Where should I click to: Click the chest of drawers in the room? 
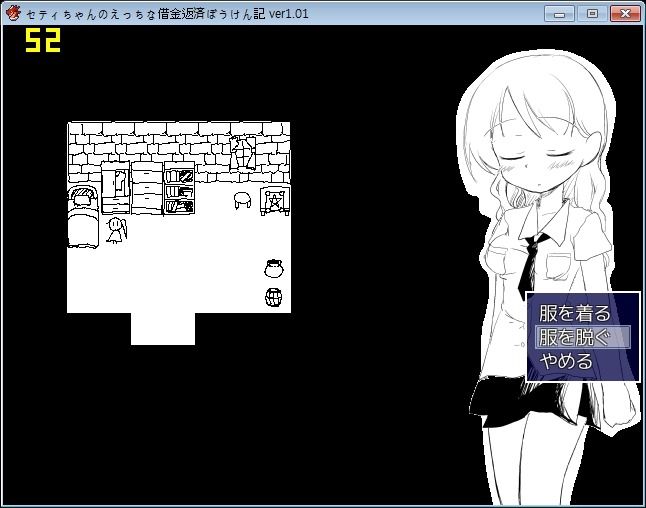(x=147, y=188)
